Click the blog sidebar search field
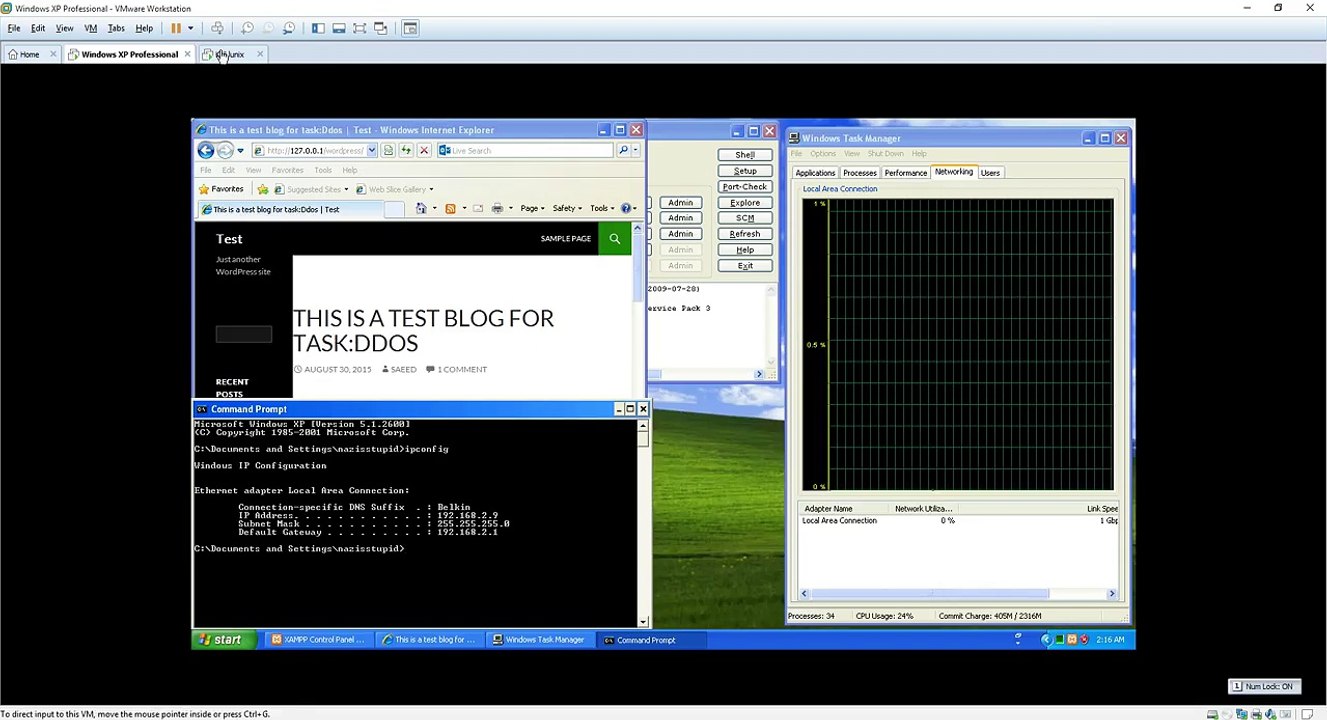 [x=244, y=335]
